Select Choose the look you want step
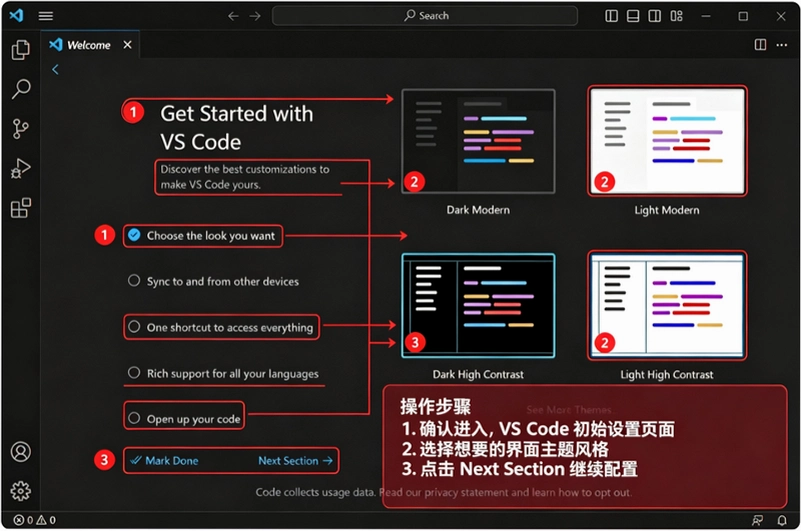Viewport: 801px width, 531px height. pyautogui.click(x=202, y=236)
